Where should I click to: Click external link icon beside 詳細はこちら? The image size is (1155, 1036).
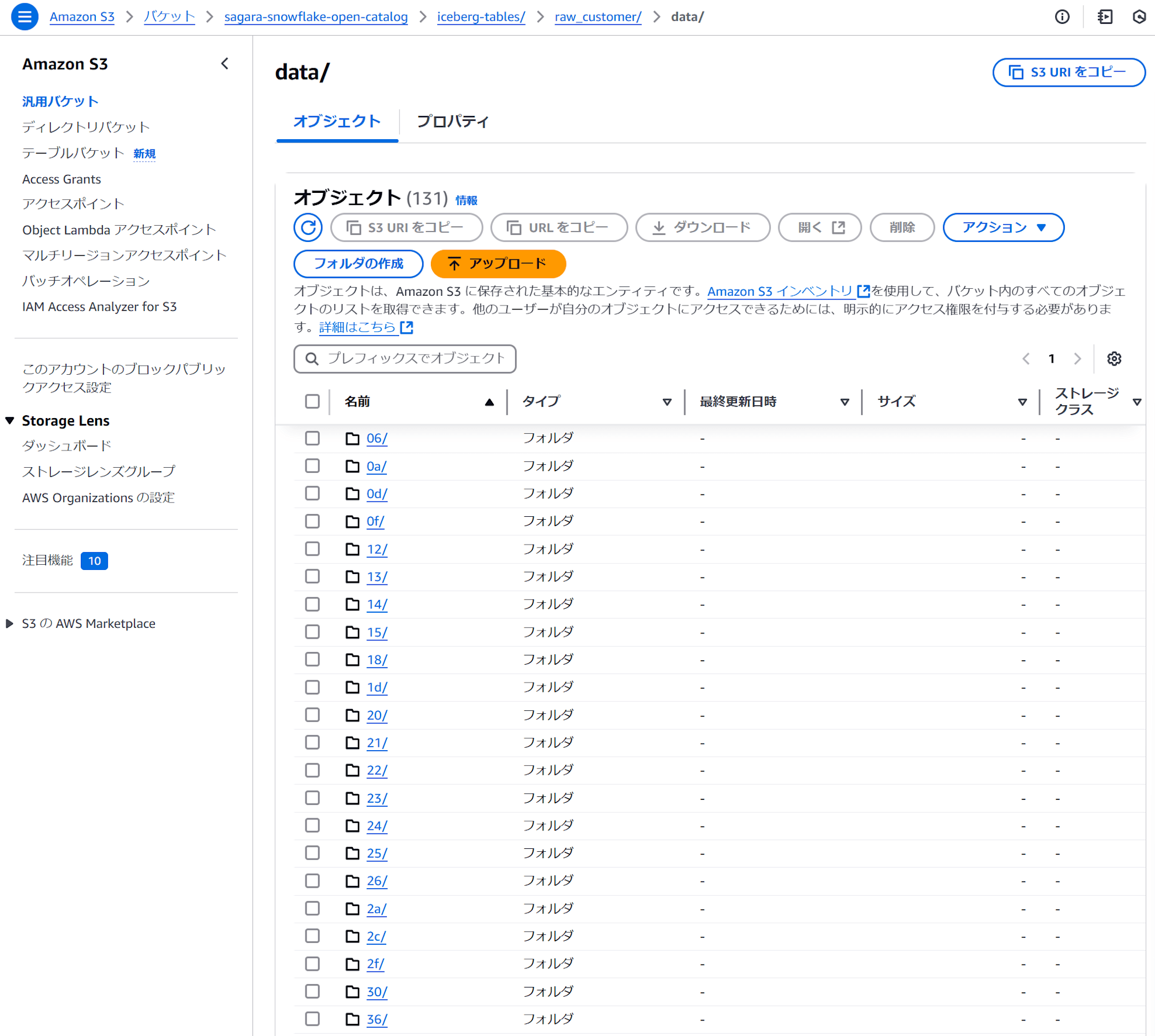point(407,327)
